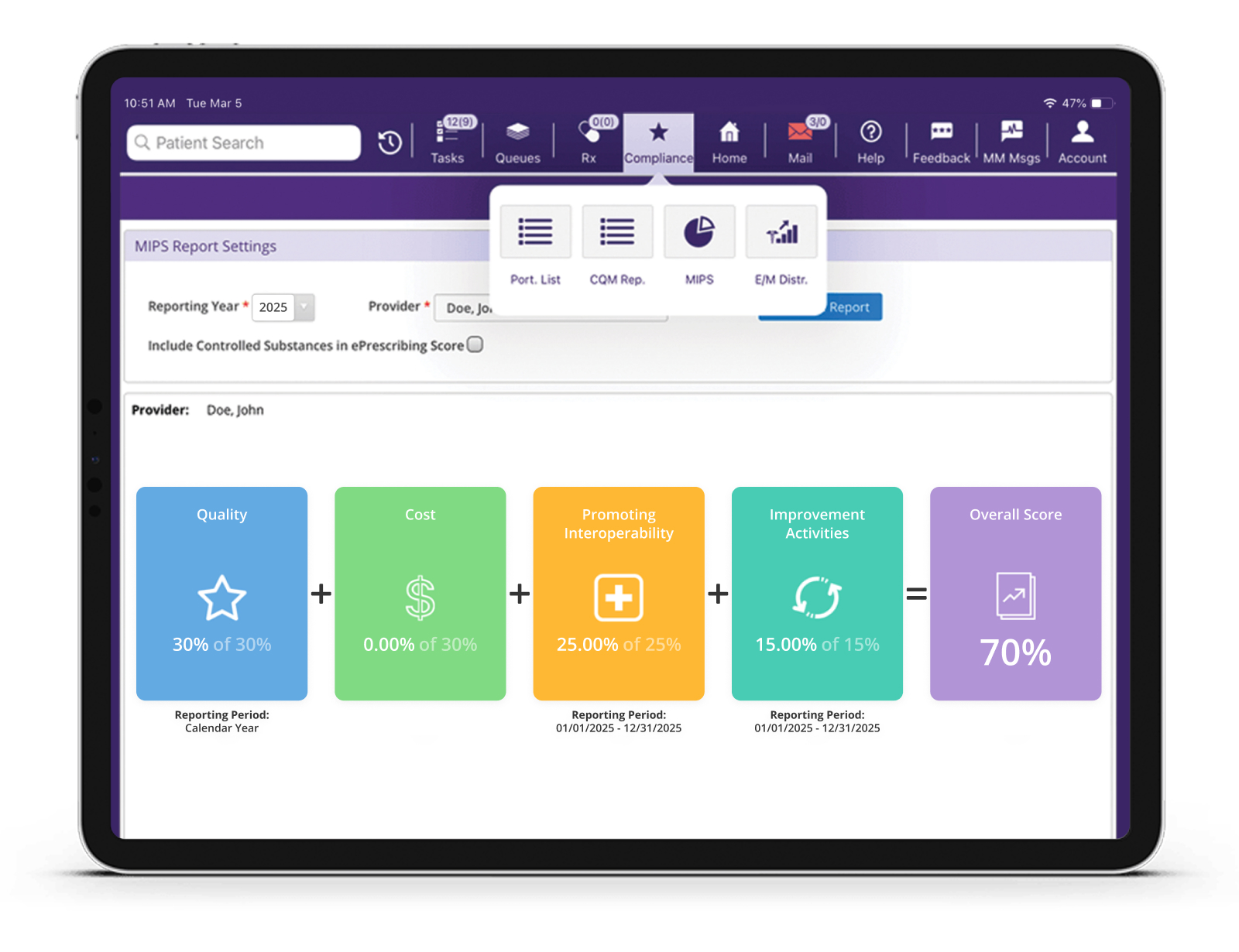Click '25.00% of 25%' text
This screenshot has height=952, width=1239.
pyautogui.click(x=619, y=644)
